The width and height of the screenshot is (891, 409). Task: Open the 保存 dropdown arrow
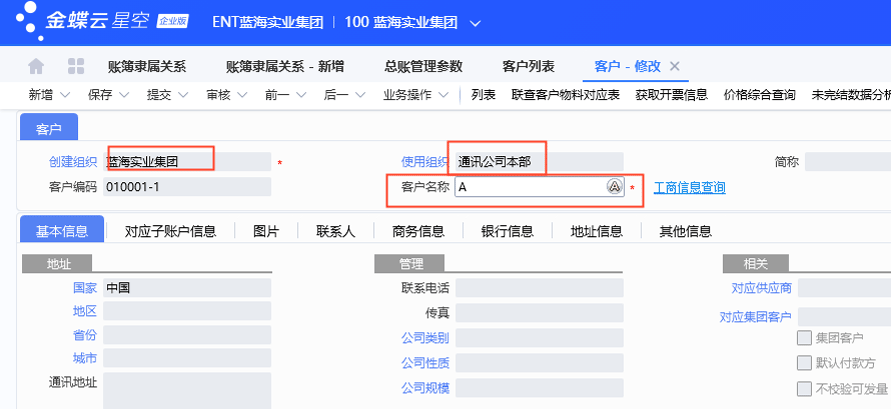coord(123,95)
